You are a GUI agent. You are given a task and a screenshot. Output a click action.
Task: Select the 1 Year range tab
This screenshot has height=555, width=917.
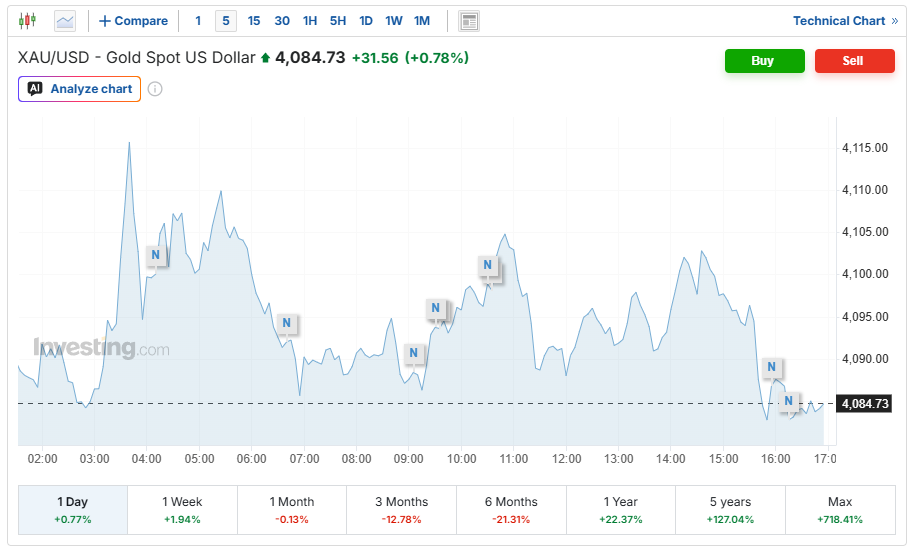(620, 510)
